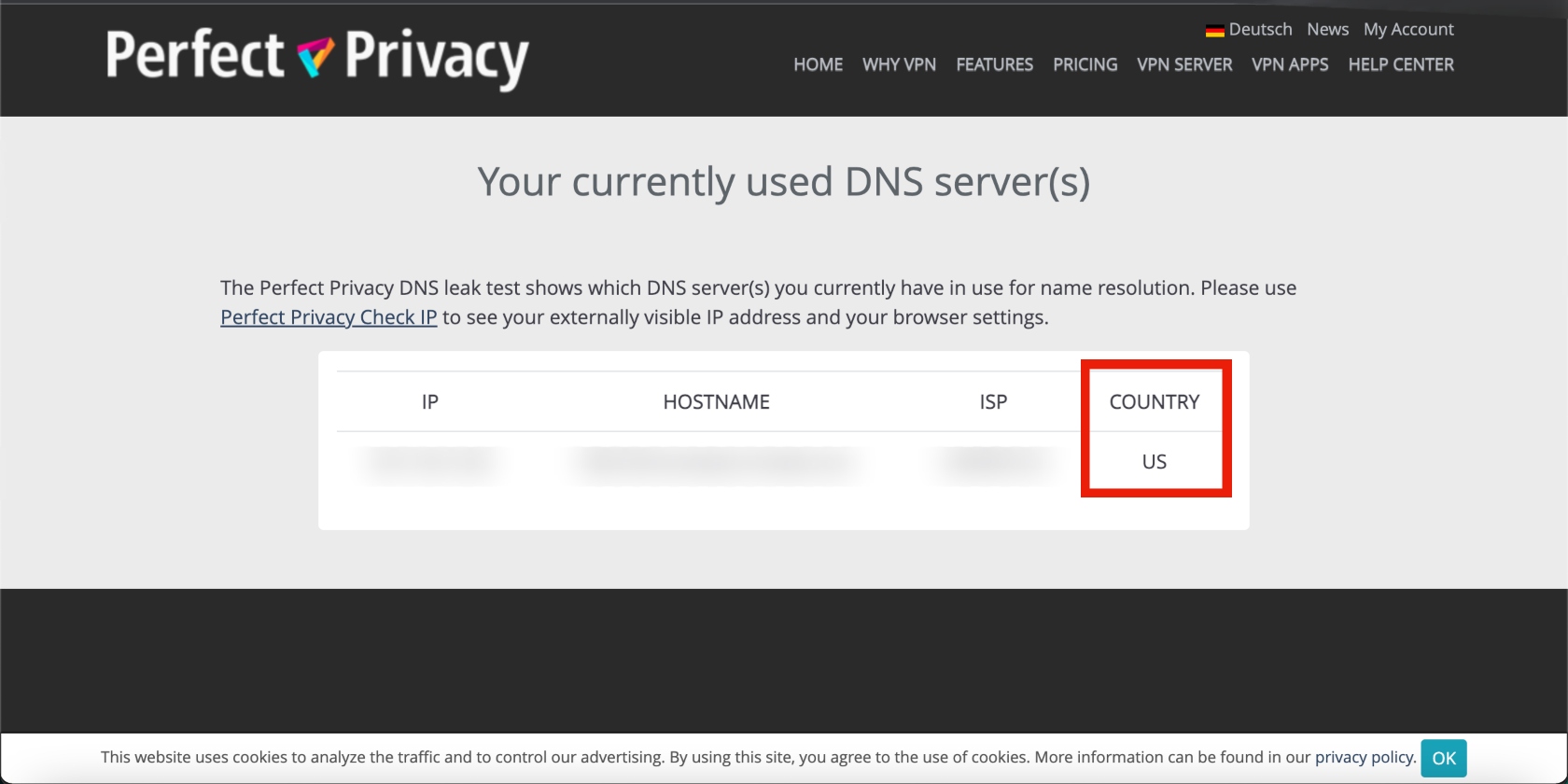Follow the Perfect Privacy Check IP link
This screenshot has width=1568, height=784.
329,317
